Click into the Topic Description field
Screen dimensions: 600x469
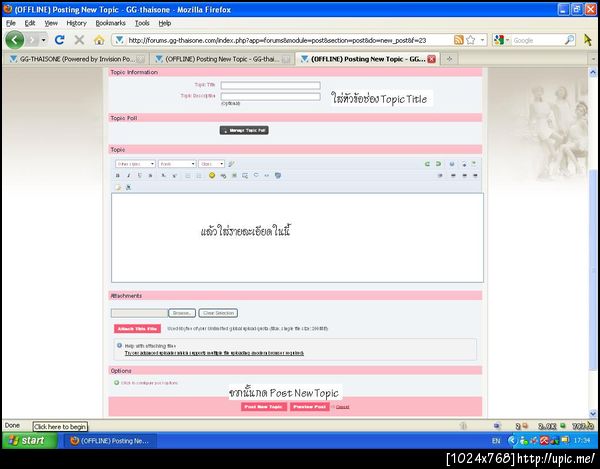click(271, 96)
